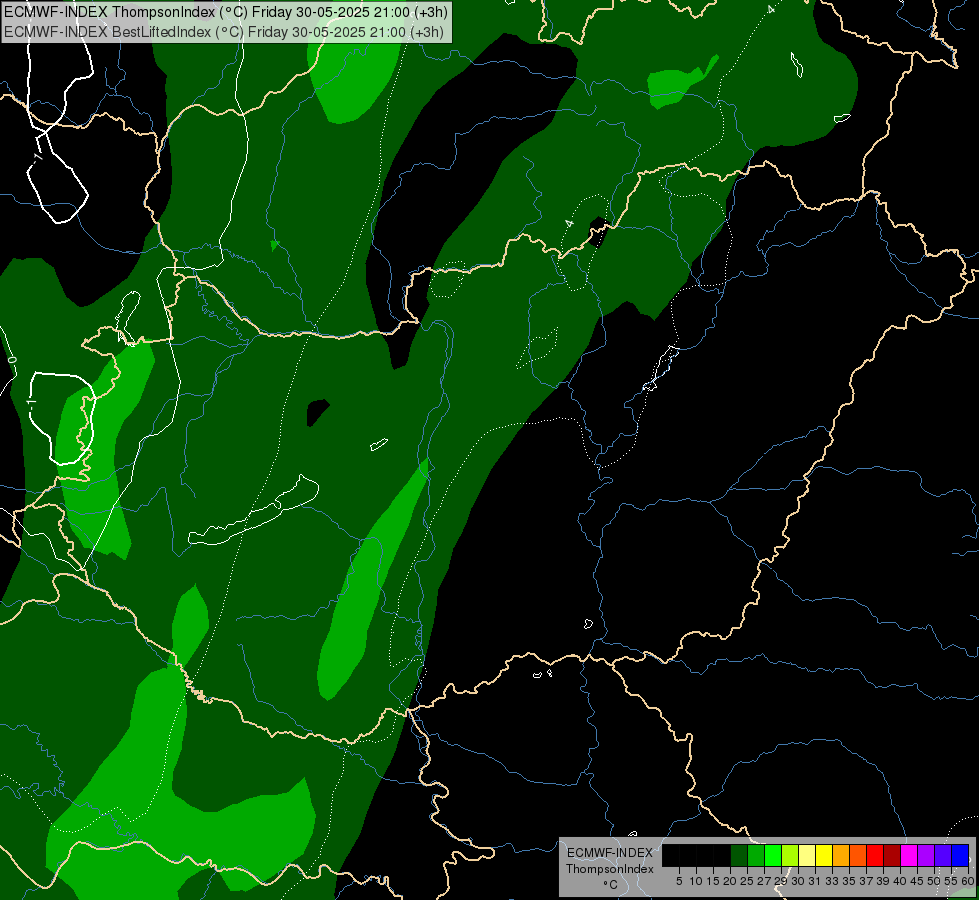The height and width of the screenshot is (900, 979).
Task: Click the ThompsonIndex title line at top
Action: coord(226,12)
